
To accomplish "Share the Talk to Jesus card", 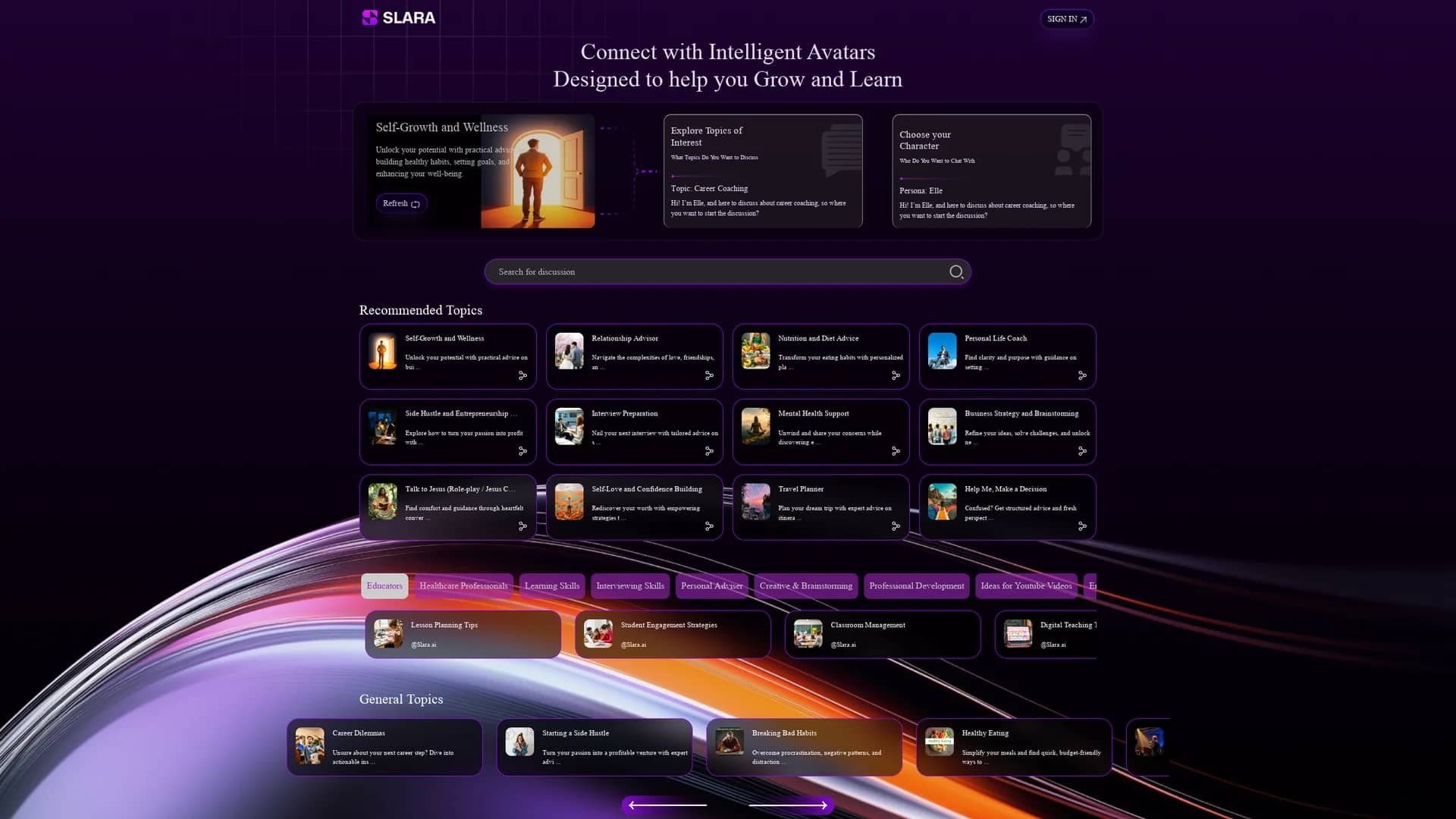I will point(522,526).
